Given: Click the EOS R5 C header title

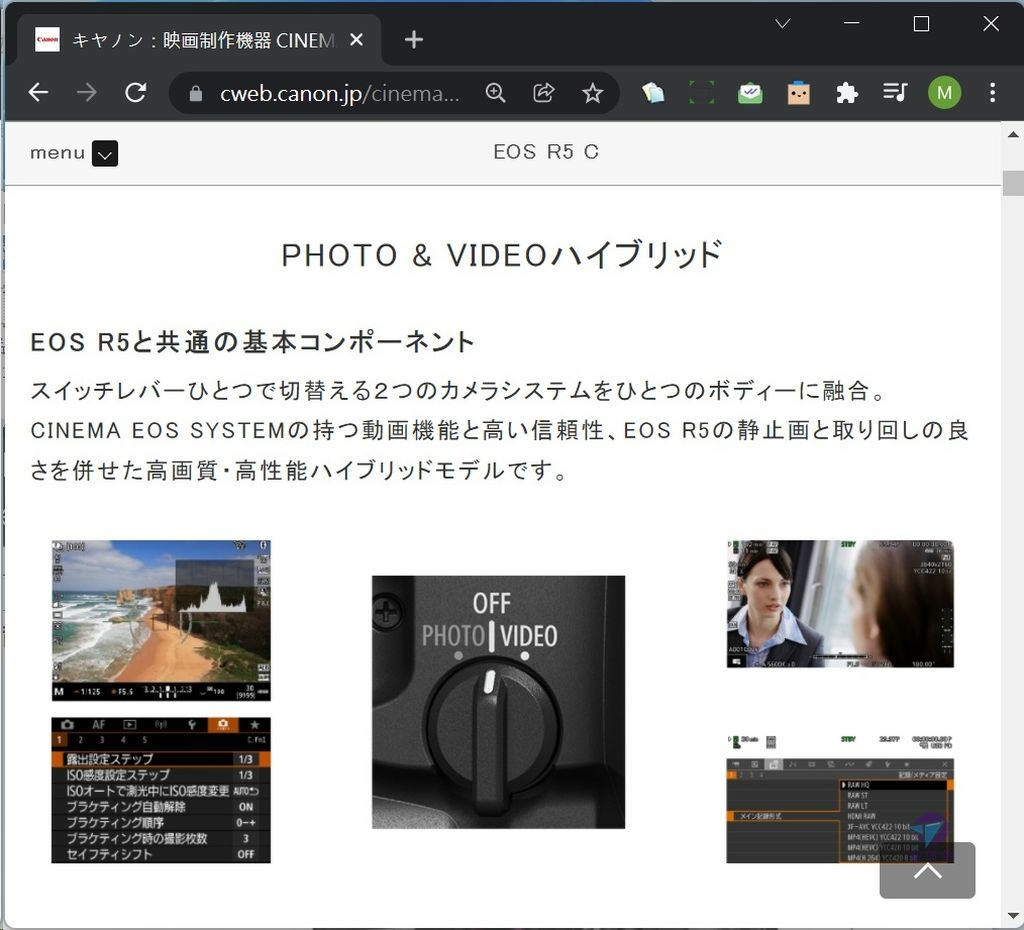Looking at the screenshot, I should coord(546,152).
